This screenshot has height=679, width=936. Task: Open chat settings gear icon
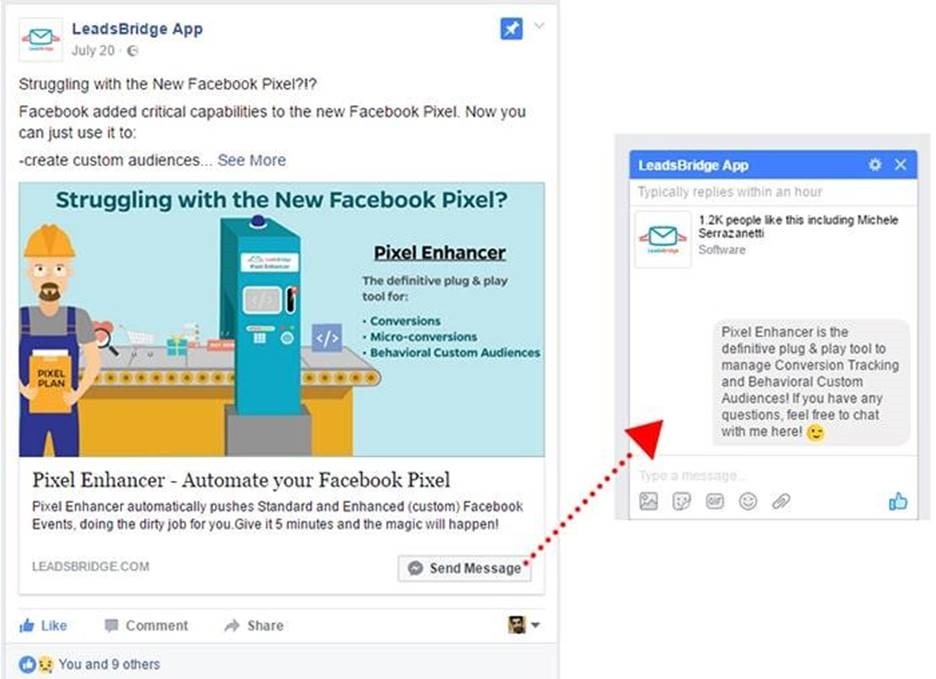[x=875, y=165]
